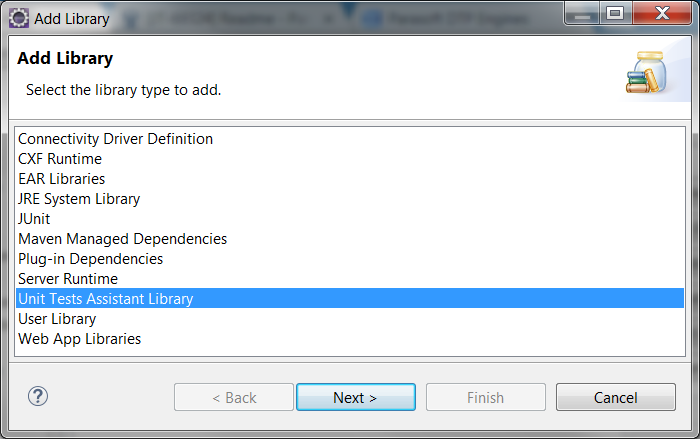Click the Next > button
700x439 pixels.
pyautogui.click(x=356, y=397)
